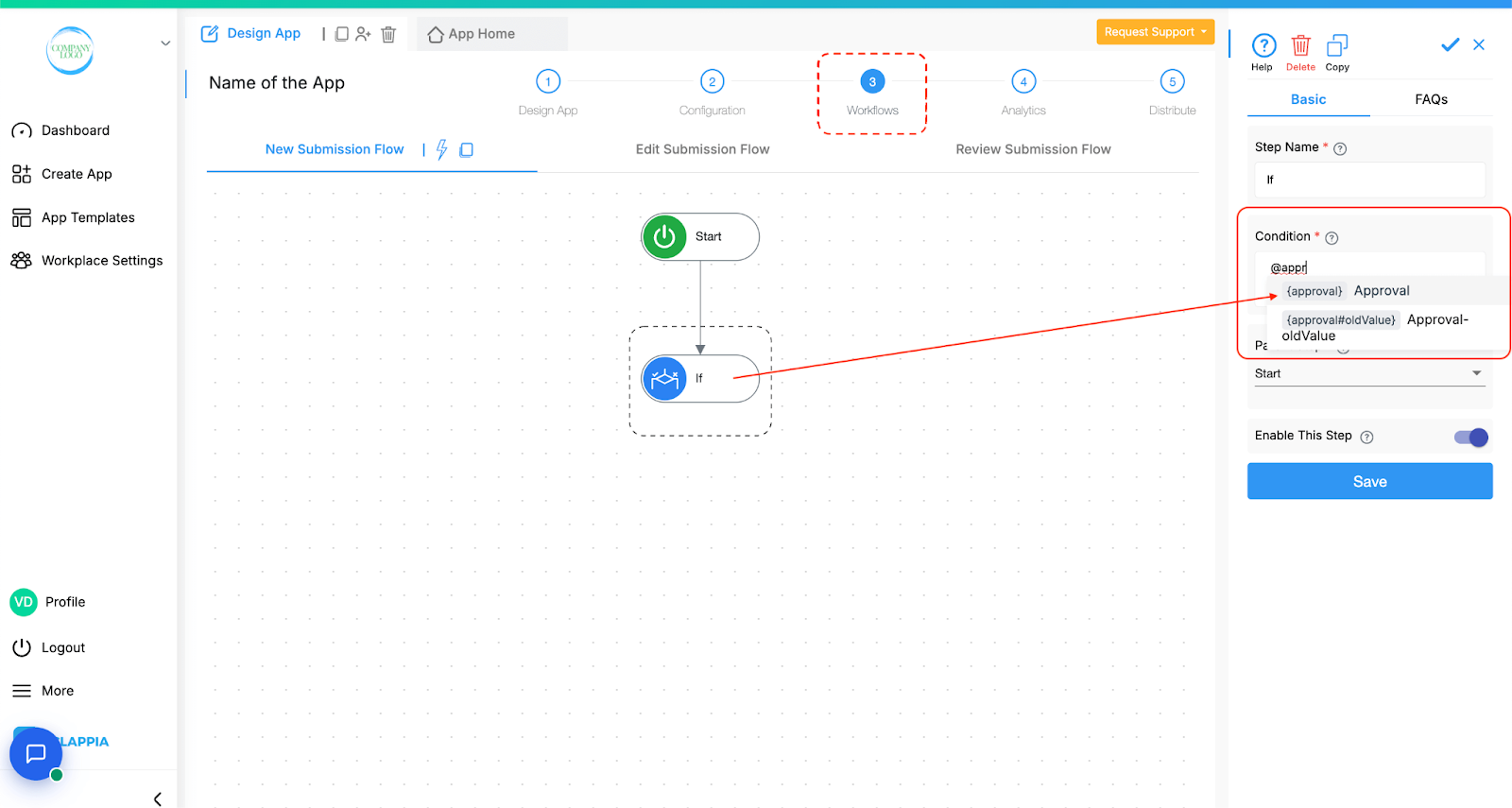Go to step 4 Analytics

tap(1023, 93)
